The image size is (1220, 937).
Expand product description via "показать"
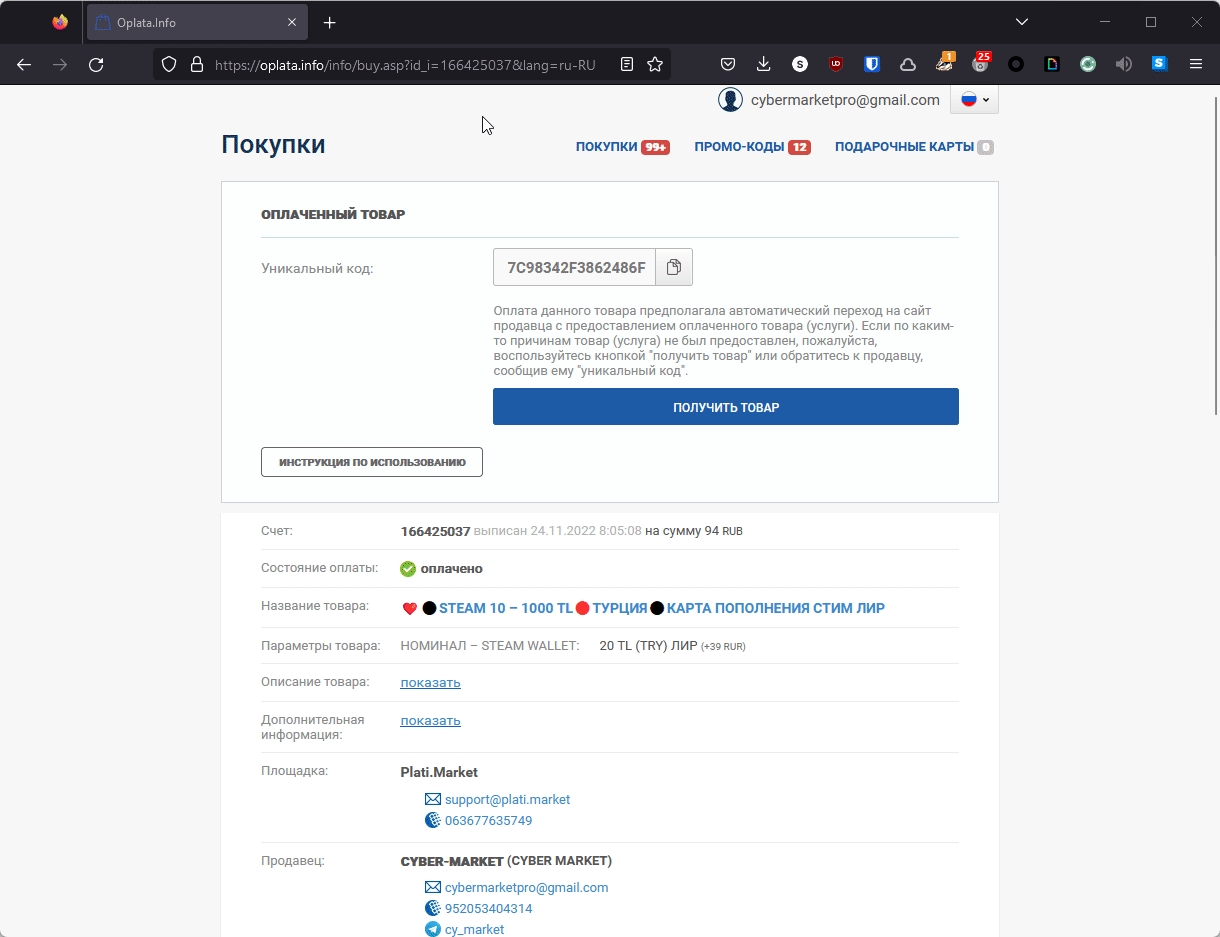[x=430, y=683]
